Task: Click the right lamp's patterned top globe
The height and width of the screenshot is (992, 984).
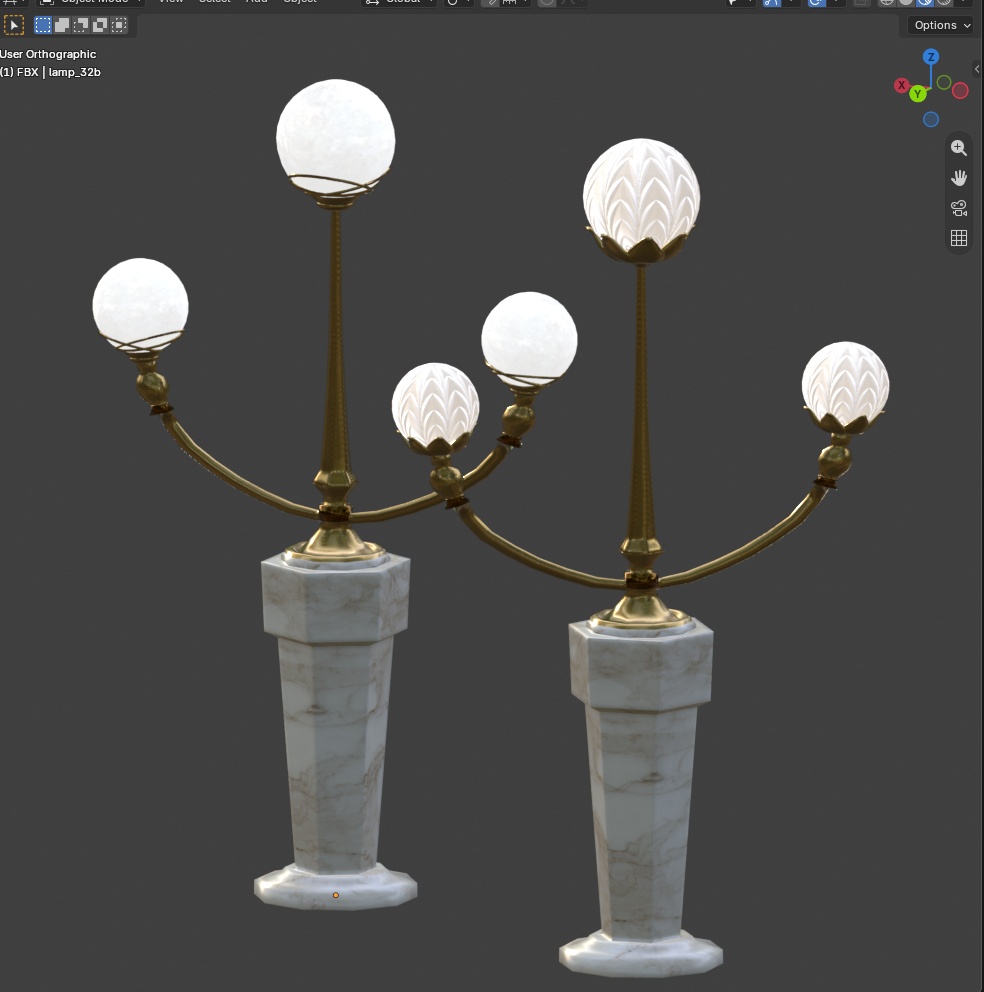Action: coord(641,193)
